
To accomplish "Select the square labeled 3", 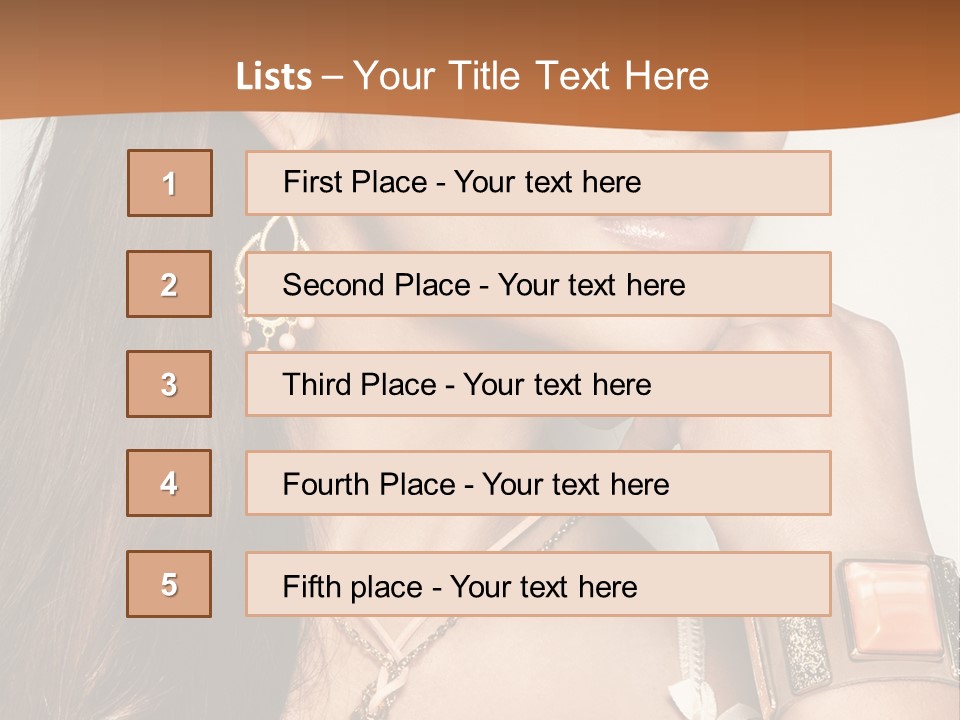I will coord(169,384).
